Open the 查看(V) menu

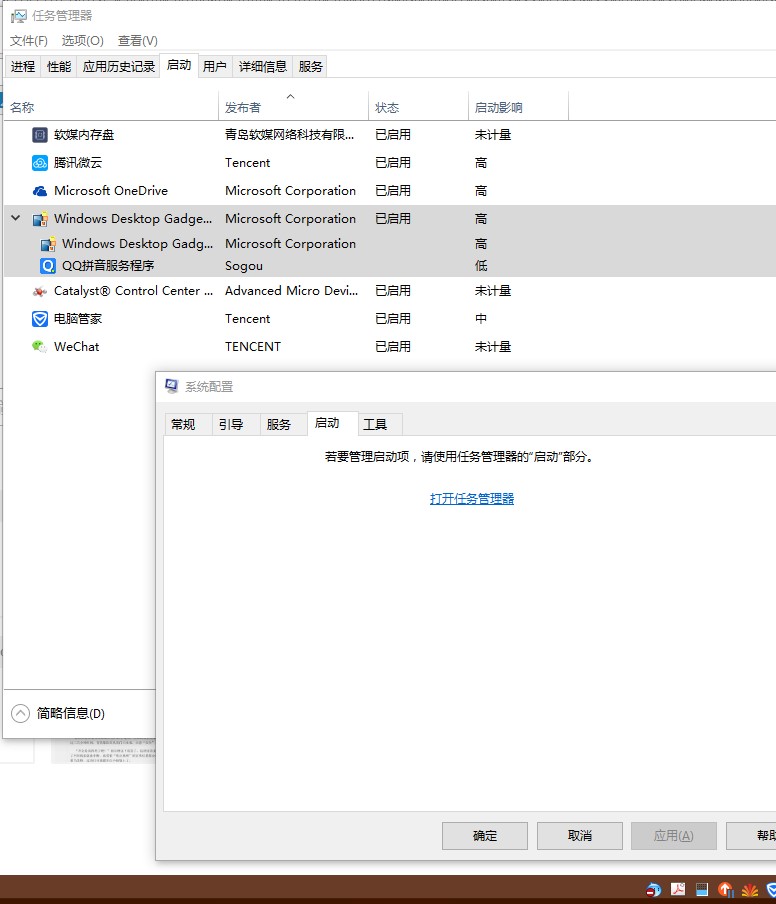tap(138, 41)
